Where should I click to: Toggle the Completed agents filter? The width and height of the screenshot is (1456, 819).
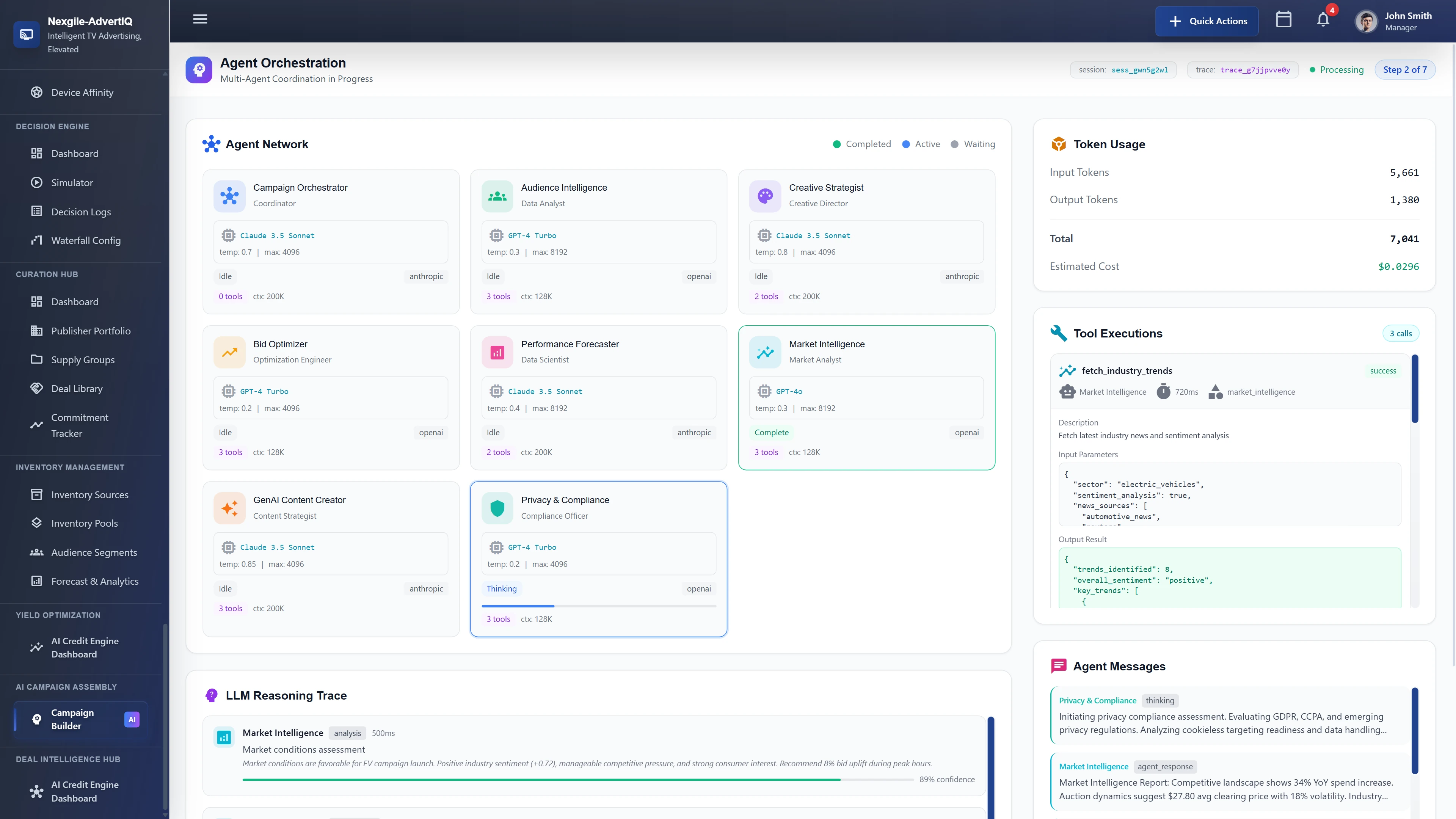(x=861, y=144)
